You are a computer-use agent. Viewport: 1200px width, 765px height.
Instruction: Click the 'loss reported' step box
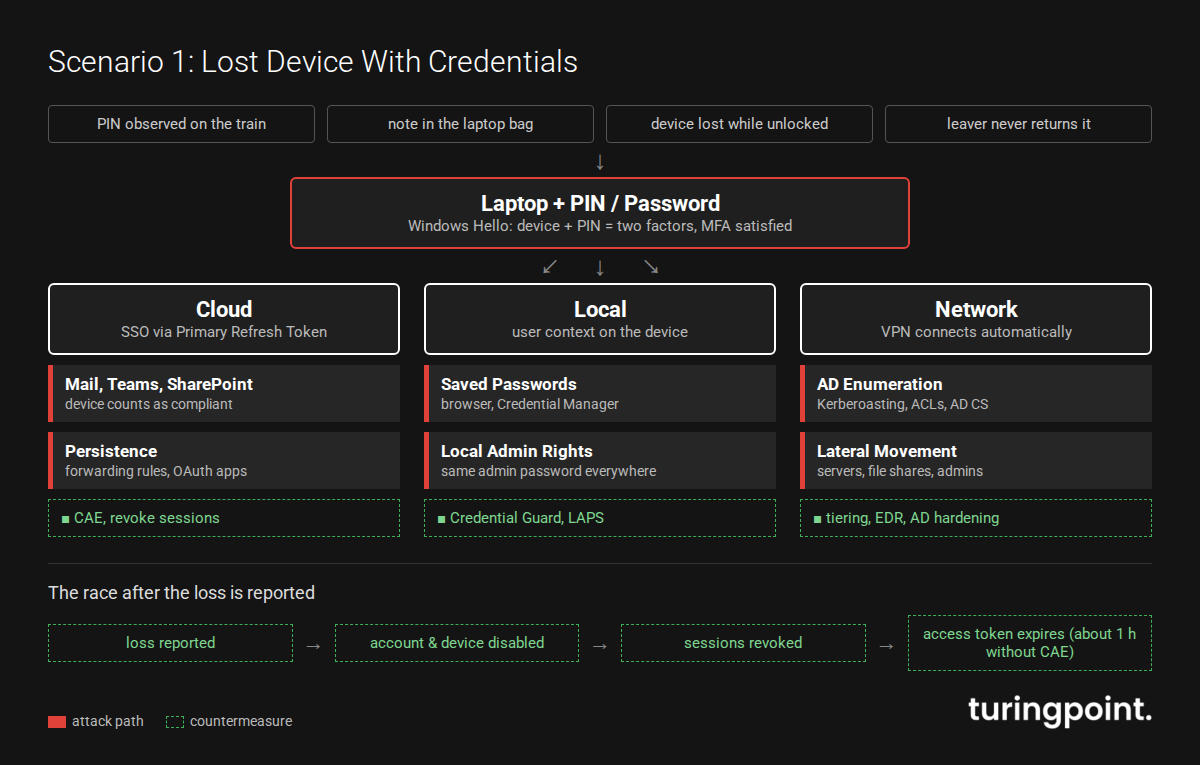(170, 643)
